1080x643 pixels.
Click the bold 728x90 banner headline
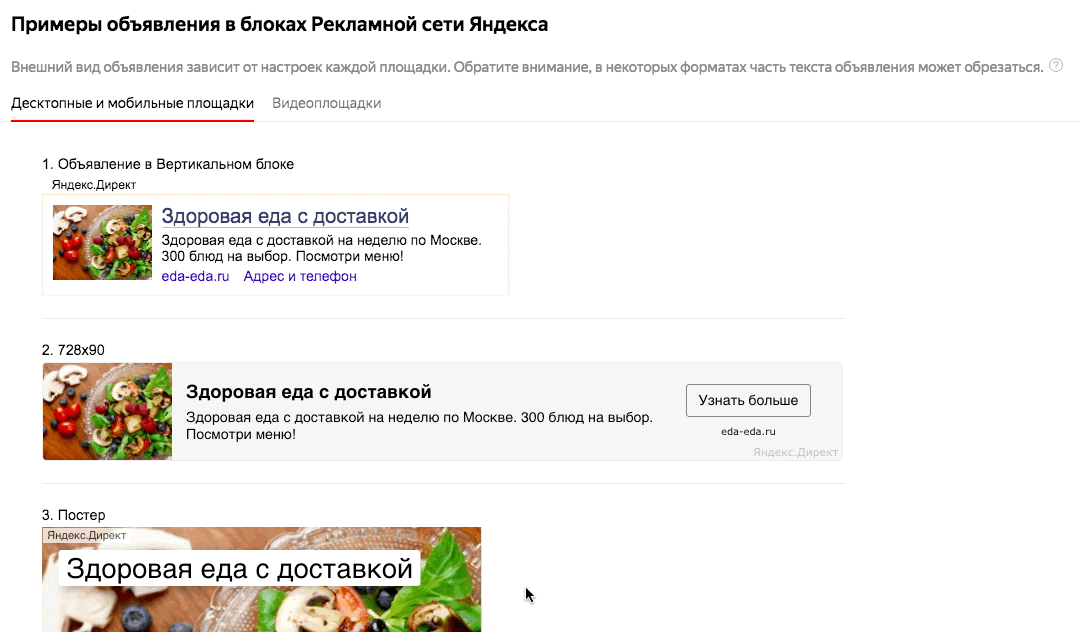click(x=309, y=392)
